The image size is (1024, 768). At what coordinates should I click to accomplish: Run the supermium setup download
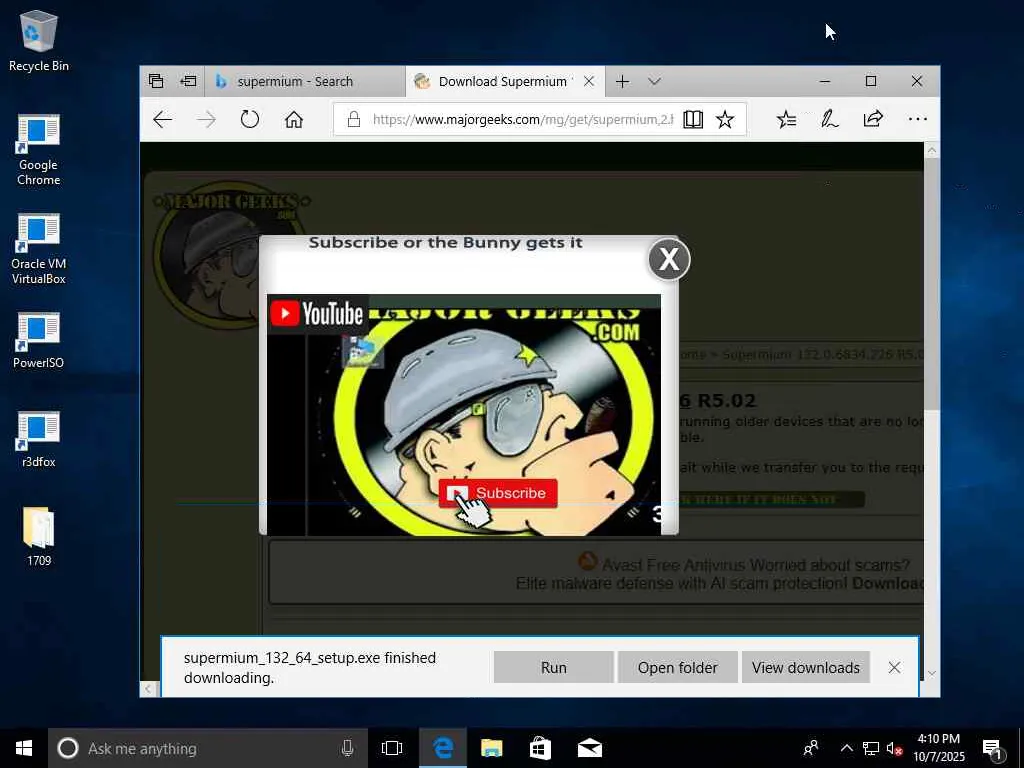click(x=553, y=667)
